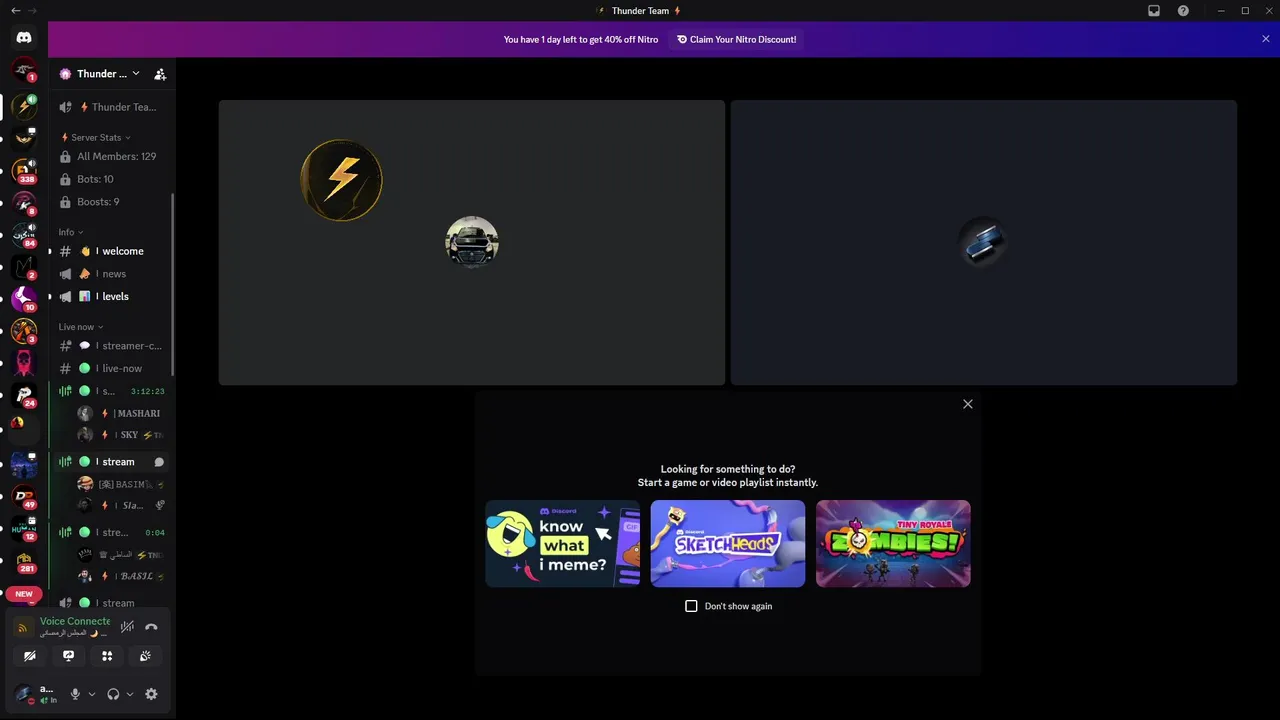Start the Tiny Royale Zombies activity
This screenshot has height=720, width=1280.
coord(893,543)
